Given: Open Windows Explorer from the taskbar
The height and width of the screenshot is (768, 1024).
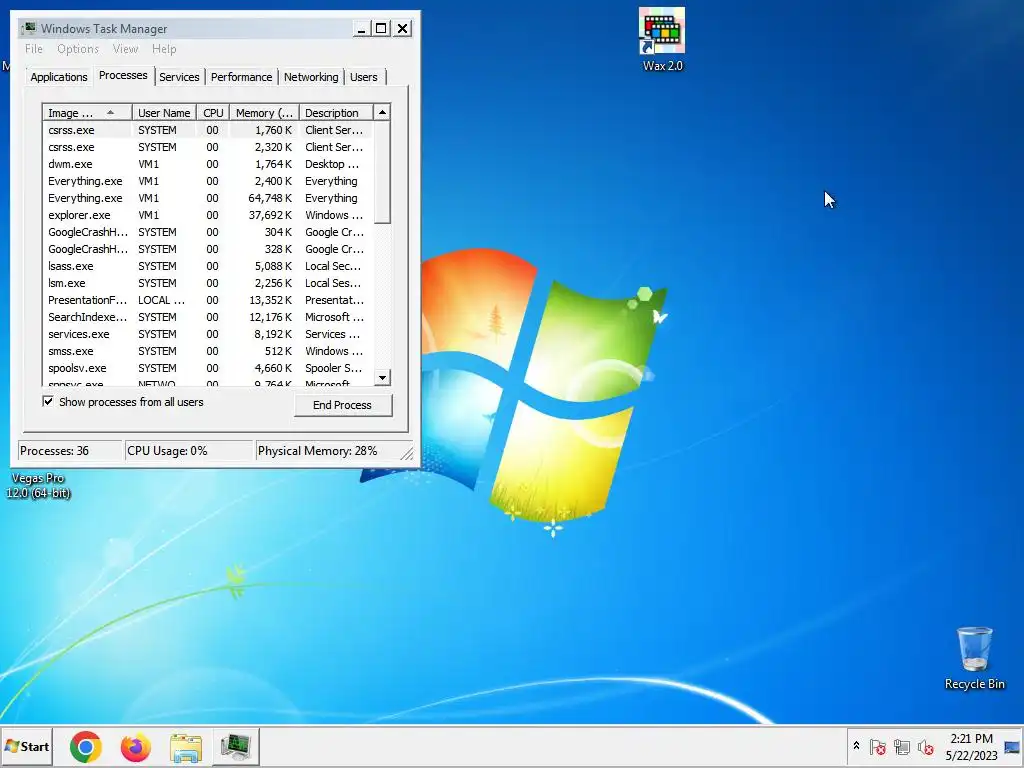Looking at the screenshot, I should pyautogui.click(x=185, y=746).
